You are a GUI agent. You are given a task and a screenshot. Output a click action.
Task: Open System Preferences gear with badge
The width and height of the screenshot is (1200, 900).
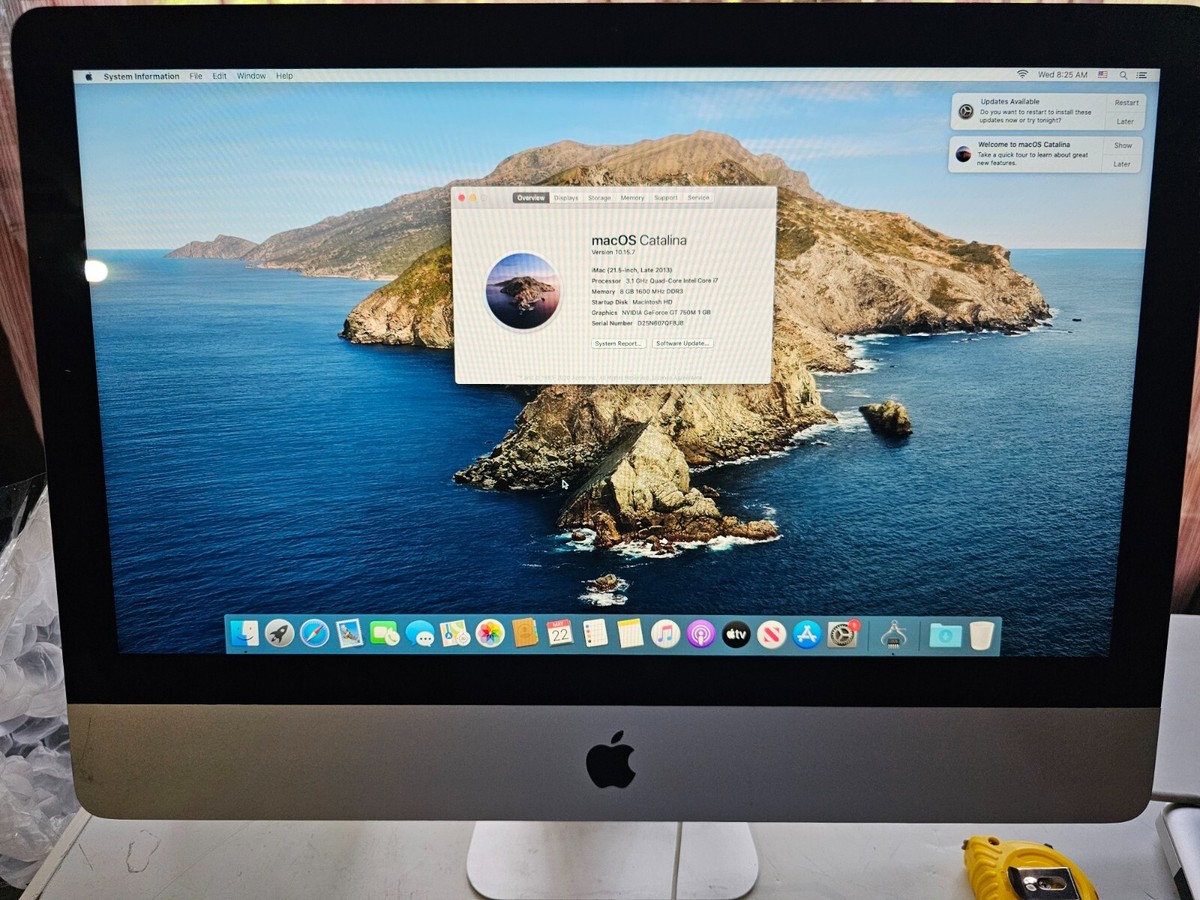coord(843,634)
